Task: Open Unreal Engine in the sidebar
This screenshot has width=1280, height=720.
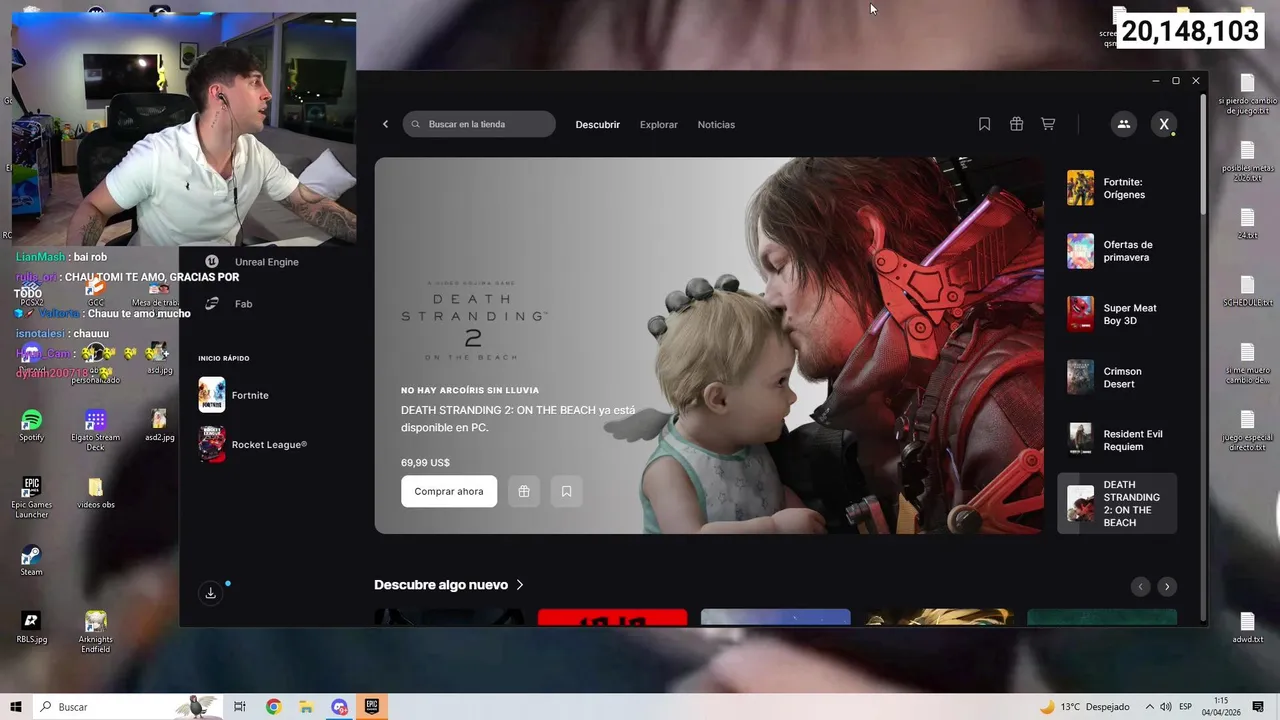Action: click(x=252, y=262)
